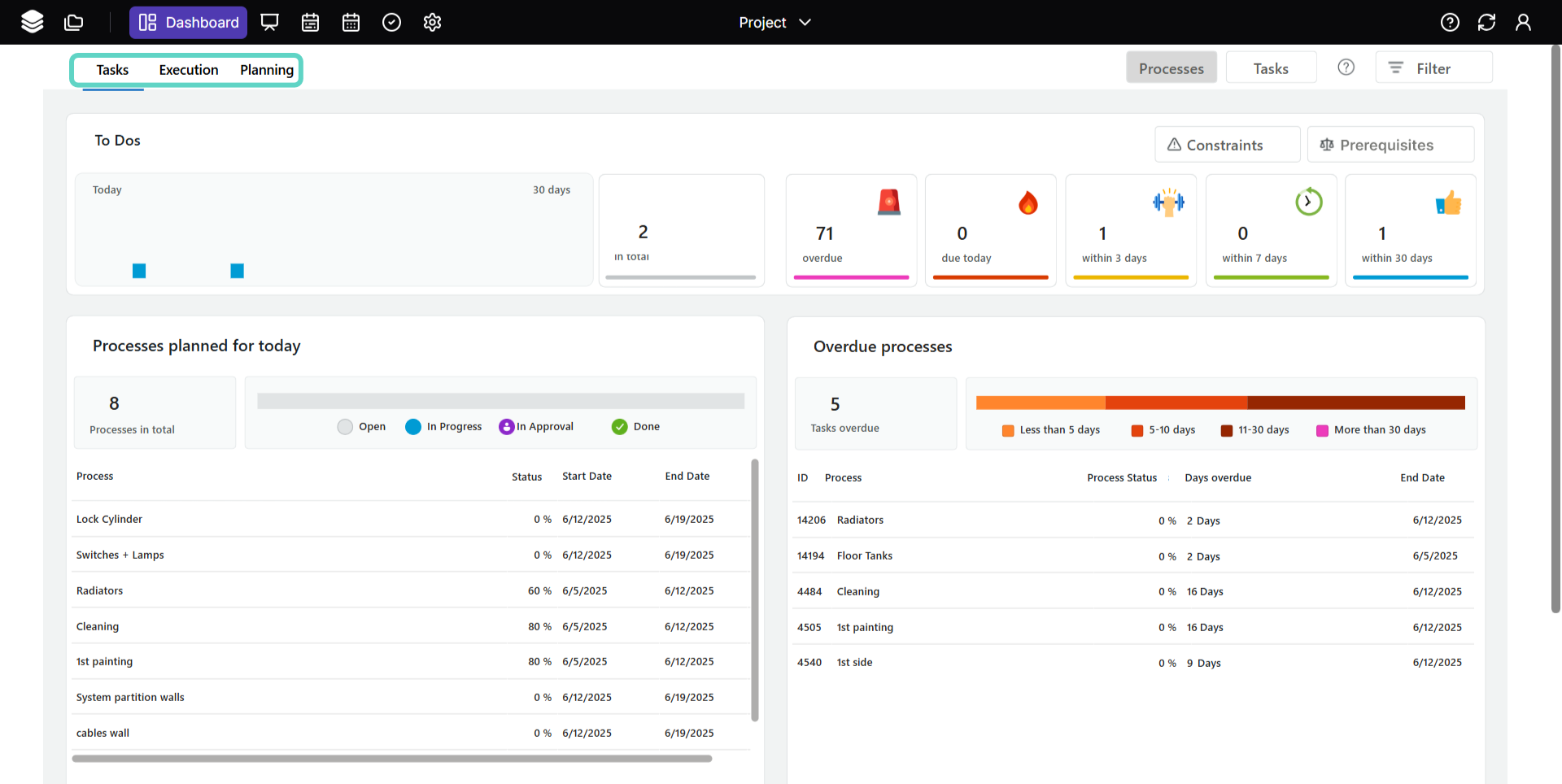This screenshot has width=1562, height=784.
Task: Switch to the Planning tab
Action: (266, 70)
